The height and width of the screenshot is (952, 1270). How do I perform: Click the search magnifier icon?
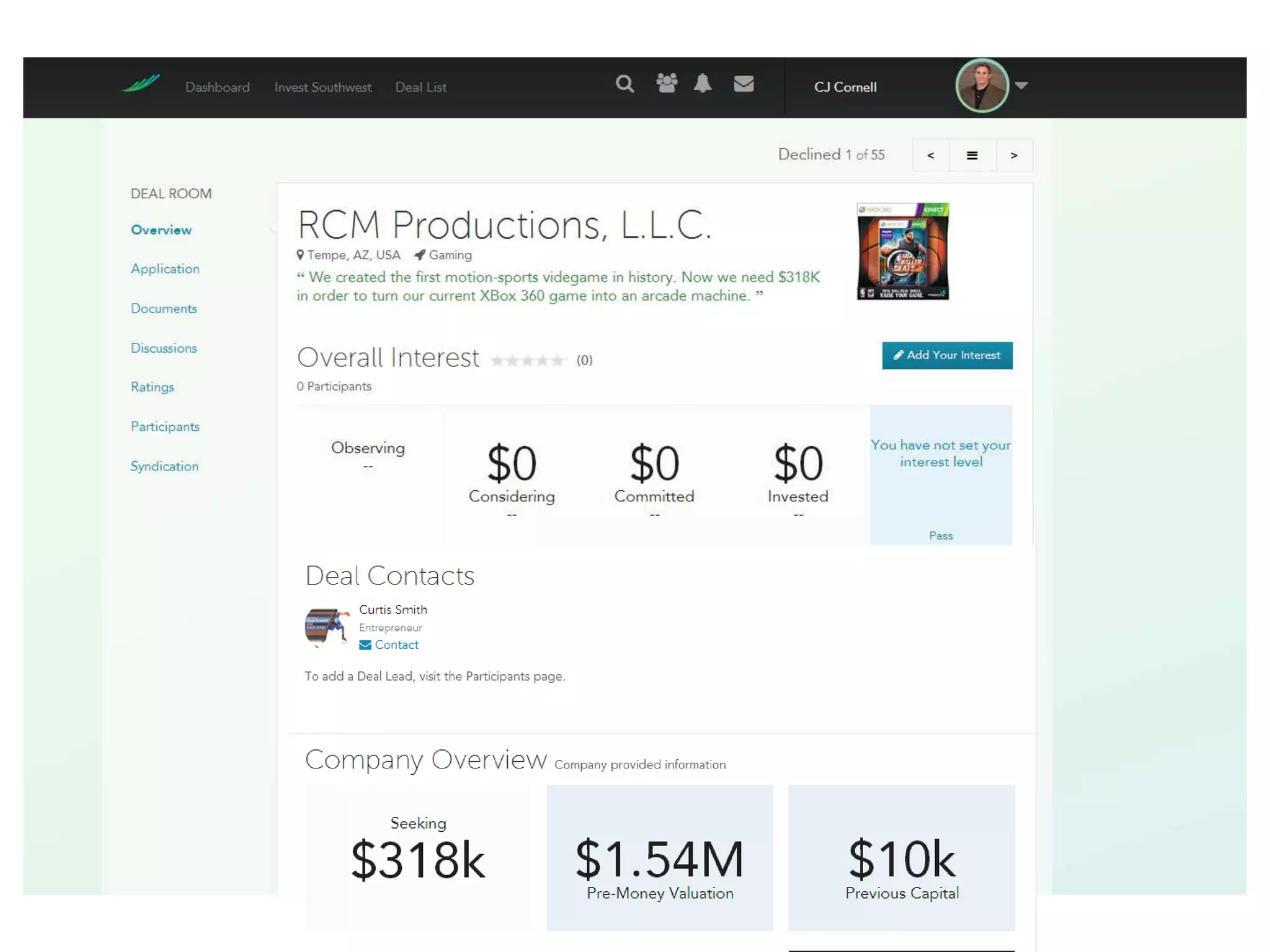coord(624,84)
